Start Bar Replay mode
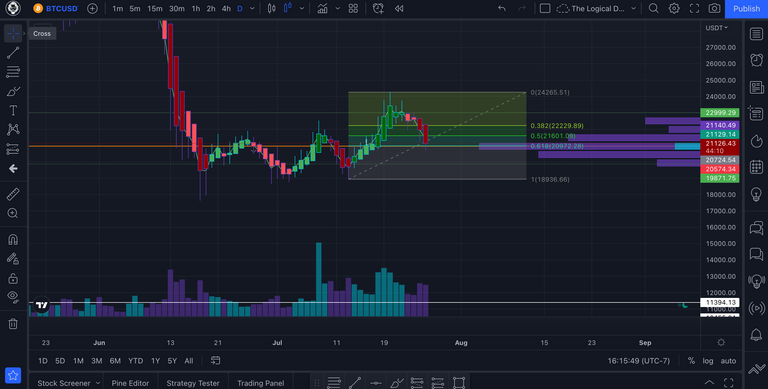768x389 pixels. pos(399,8)
